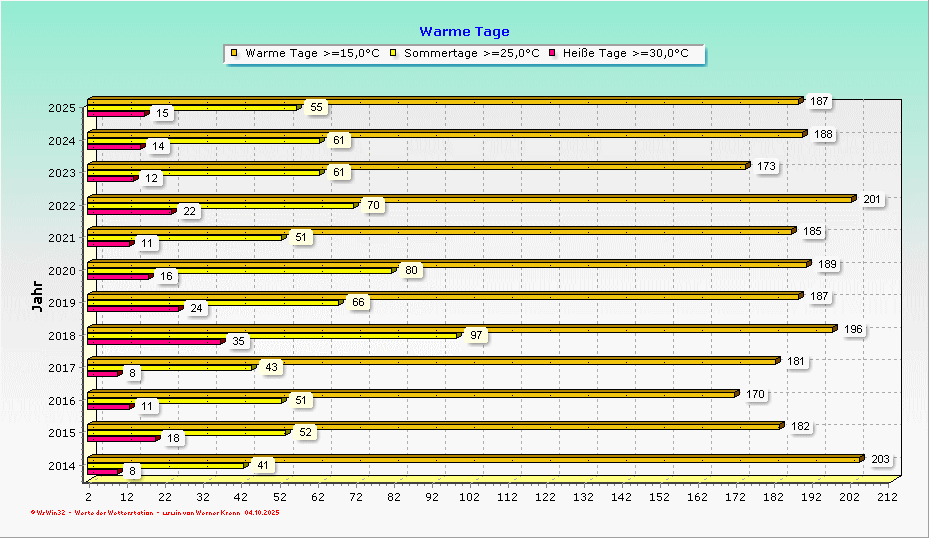This screenshot has height=538, width=929.
Task: Click the 203 value label for 2014
Action: tap(880, 459)
